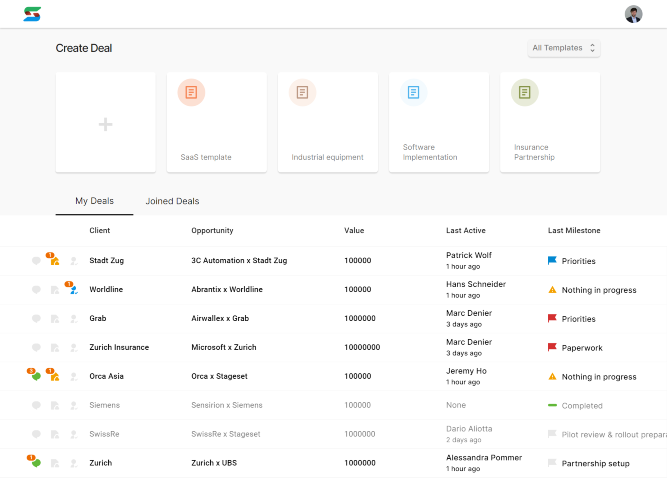Open chat bubble icon for Orca Asia
667x500 pixels.
pyautogui.click(x=34, y=374)
